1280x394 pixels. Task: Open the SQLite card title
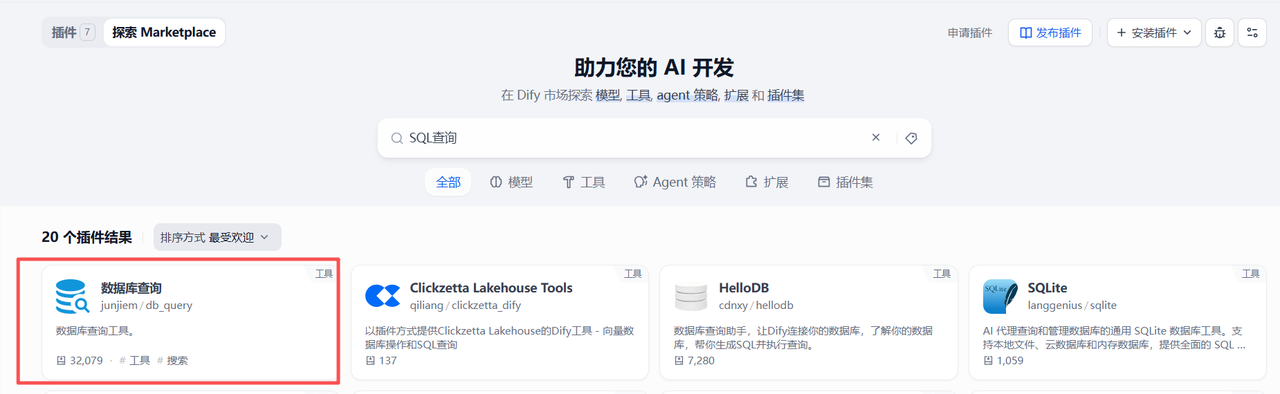(x=1047, y=288)
